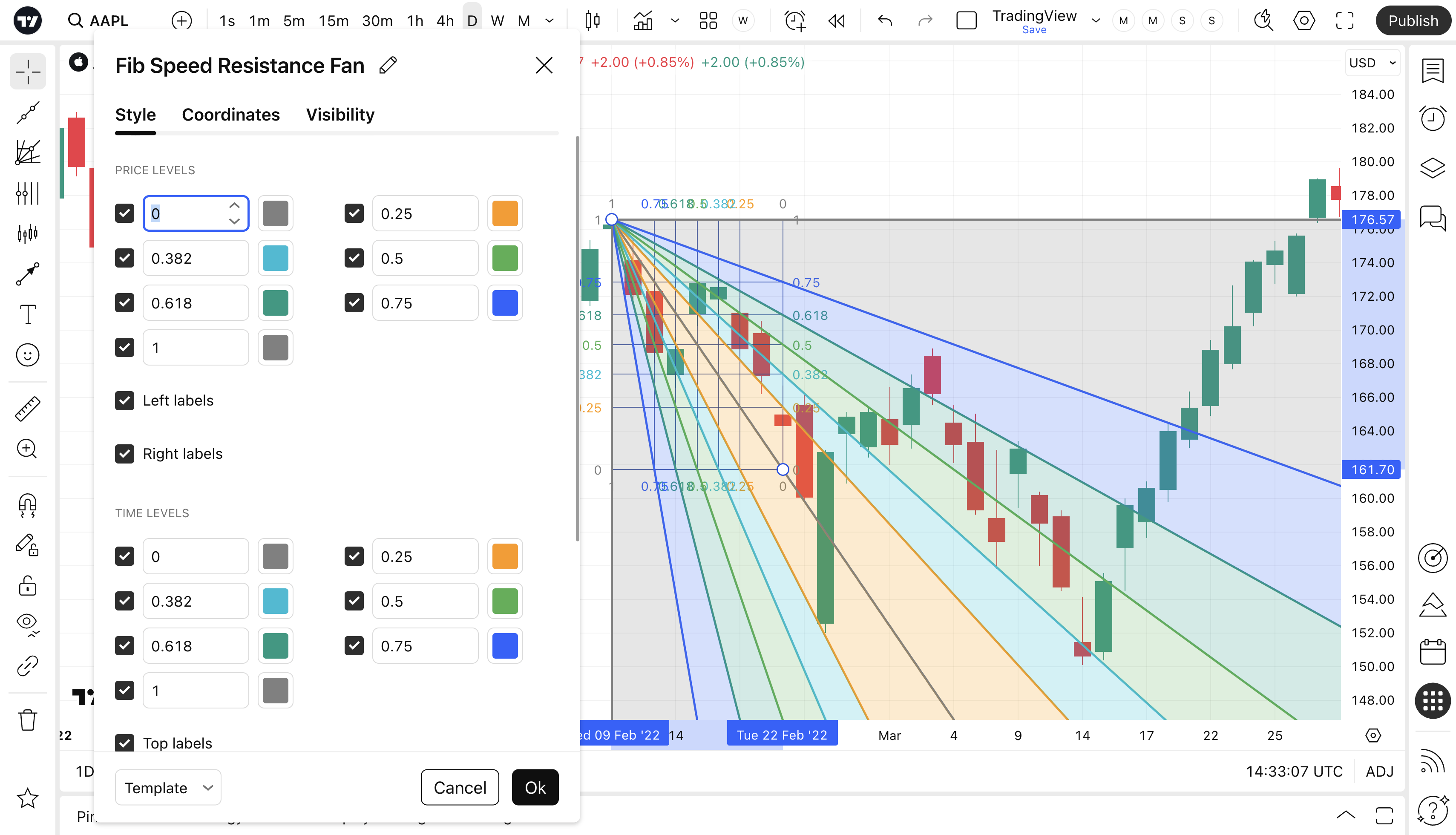Open the USD currency dropdown
Screen dimensions: 1456x835
1372,63
